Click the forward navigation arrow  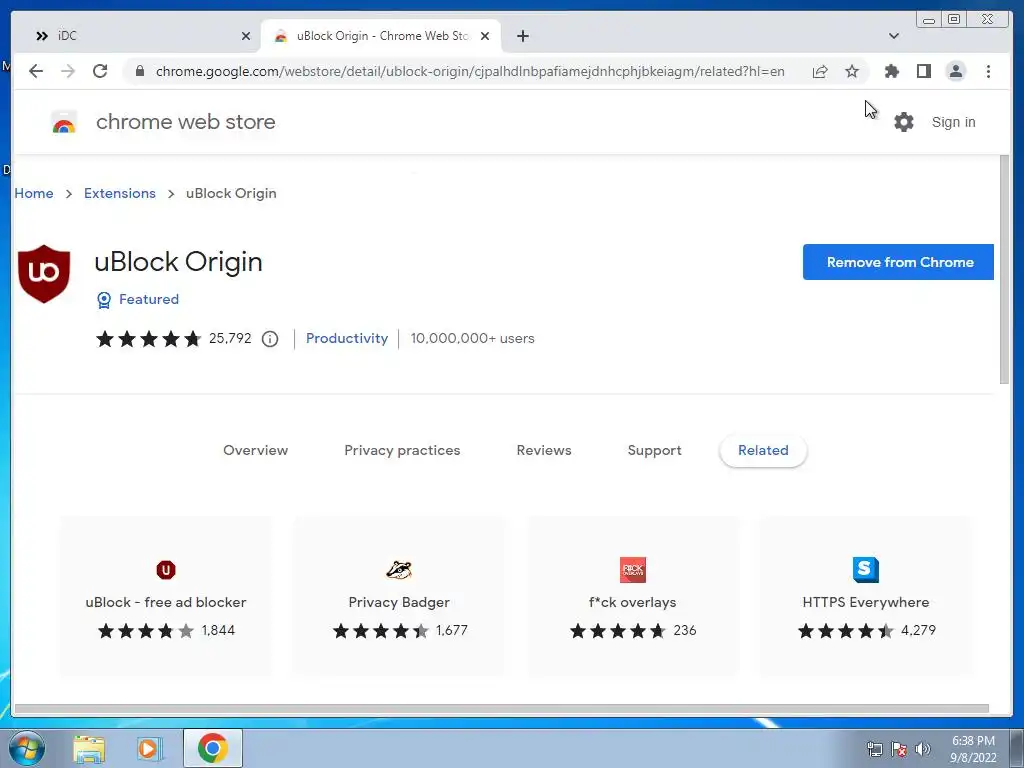pyautogui.click(x=68, y=71)
